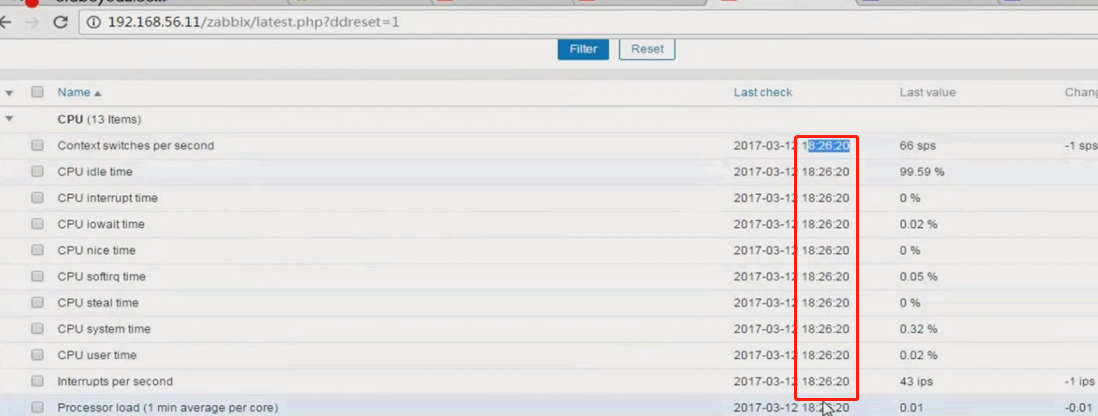Sort the table by the Name column
Image resolution: width=1098 pixels, height=416 pixels.
(x=79, y=92)
